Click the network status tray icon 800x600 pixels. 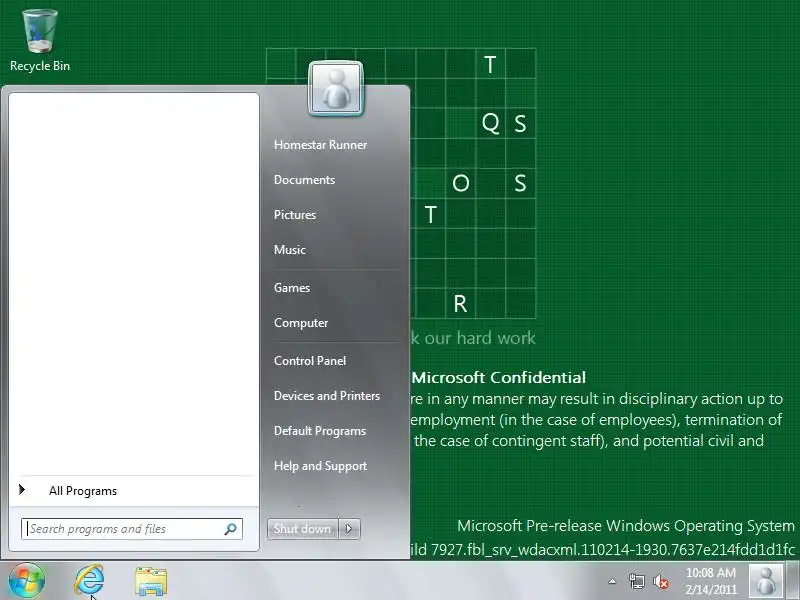tap(636, 581)
